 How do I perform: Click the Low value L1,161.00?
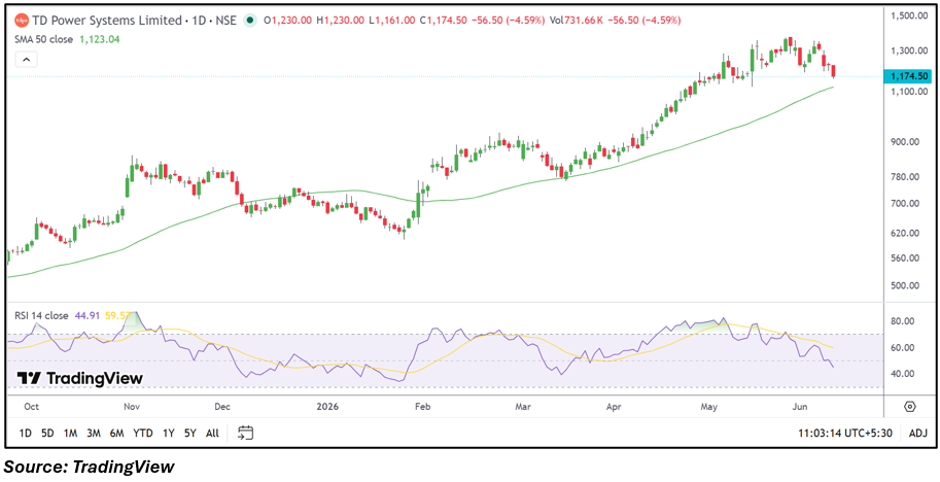pos(391,21)
